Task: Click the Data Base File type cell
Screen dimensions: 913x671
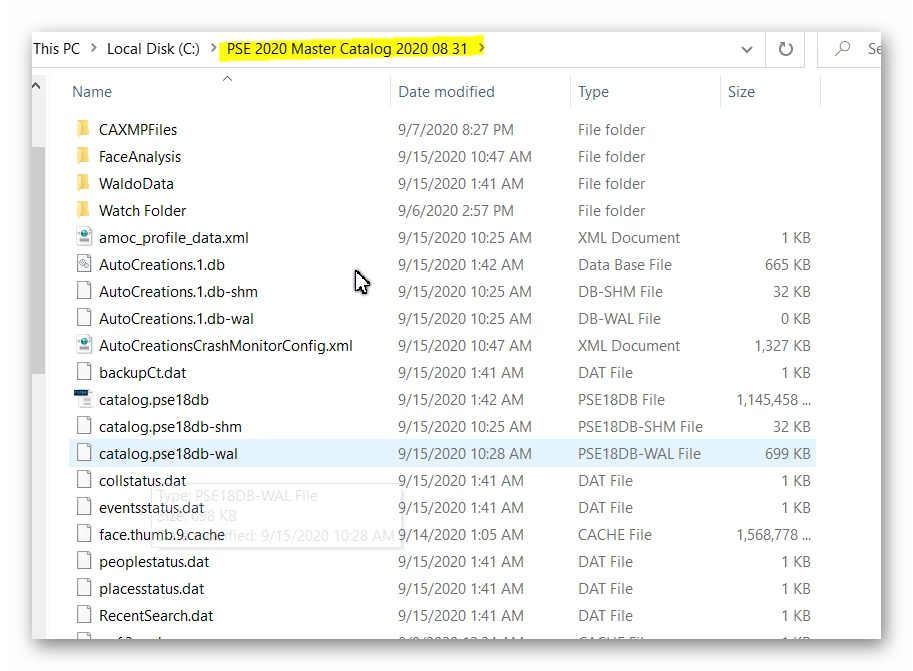Action: (625, 265)
